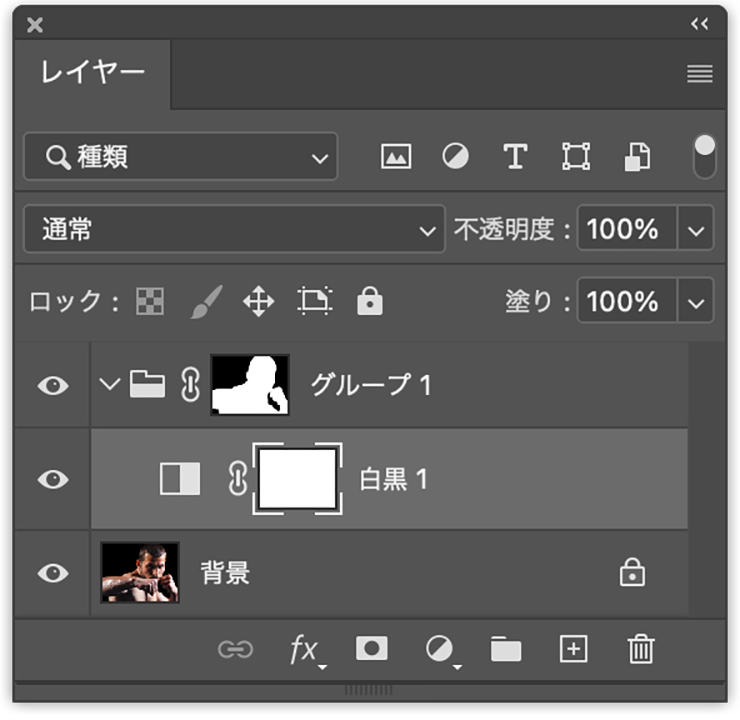Open the 通常 blend mode dropdown

click(234, 230)
